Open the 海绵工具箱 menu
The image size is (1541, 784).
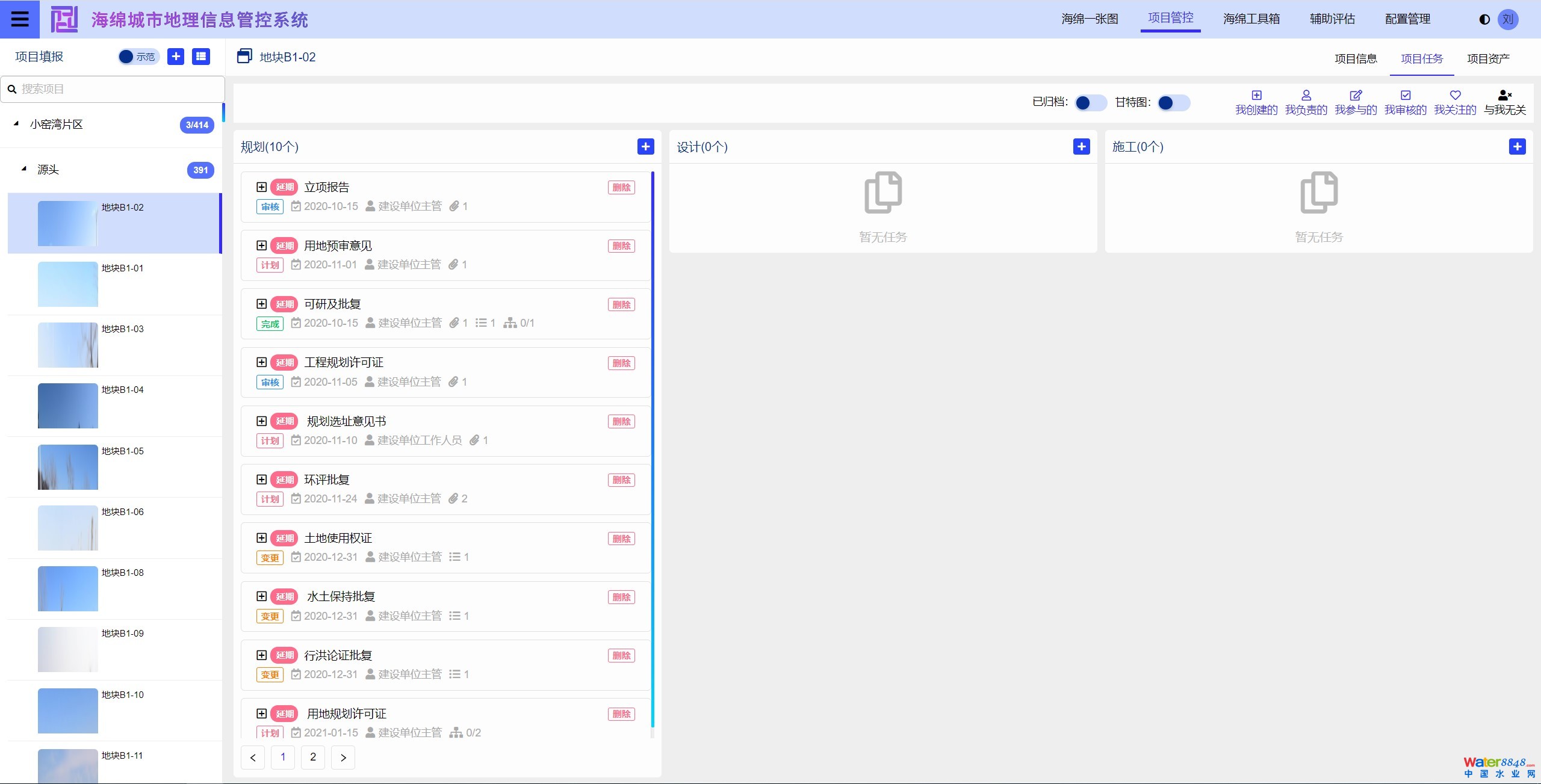[x=1251, y=19]
